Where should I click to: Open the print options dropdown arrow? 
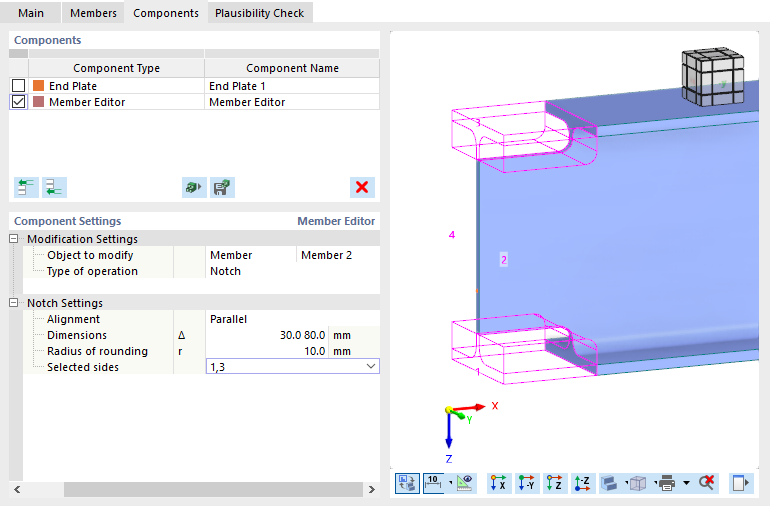[x=686, y=483]
